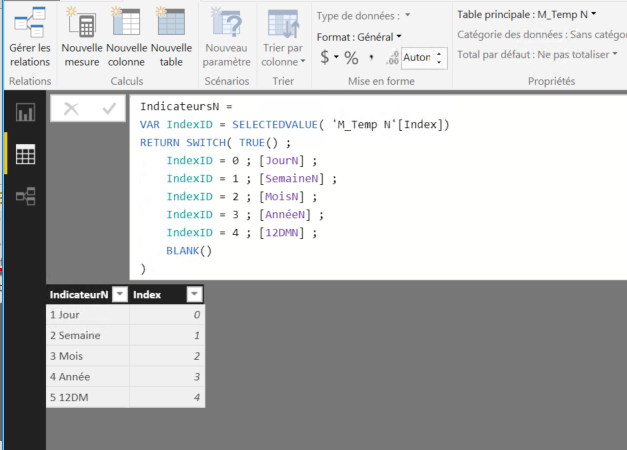
Task: Click [AnnéeN] measure reference in formula
Action: click(x=285, y=214)
